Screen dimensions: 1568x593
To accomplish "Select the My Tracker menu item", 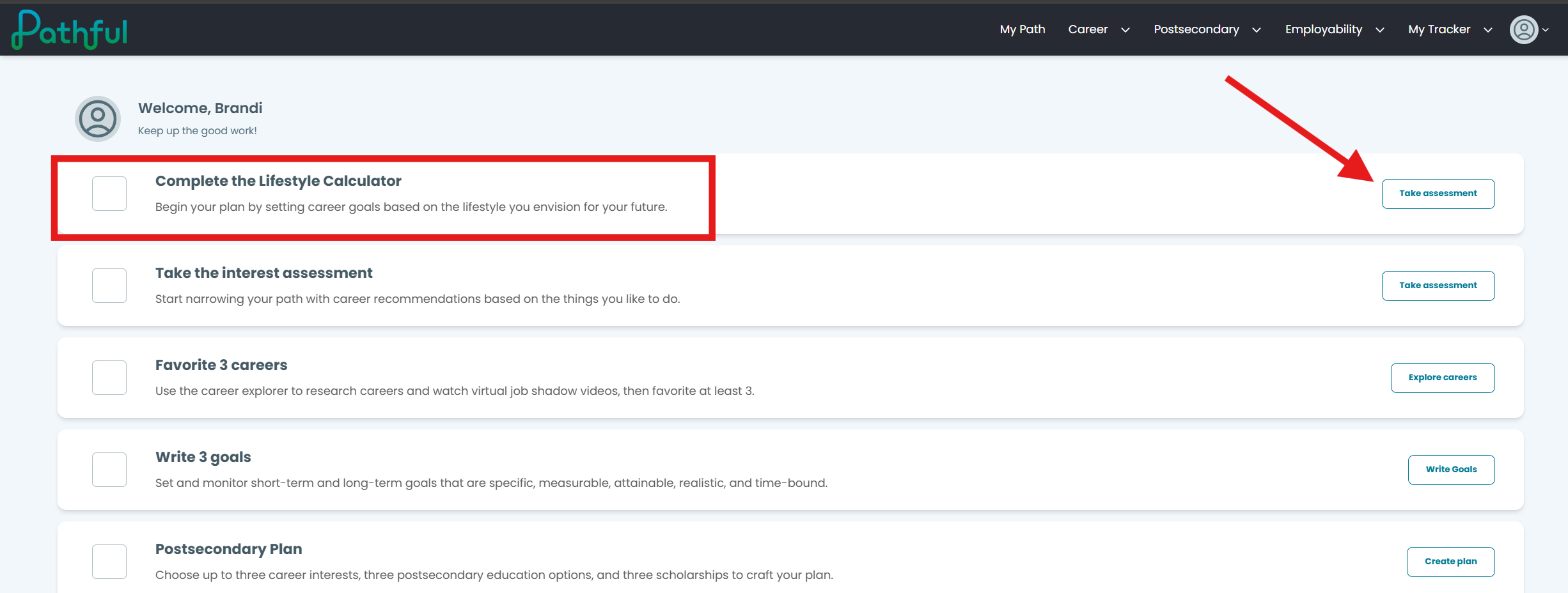I will (x=1439, y=29).
